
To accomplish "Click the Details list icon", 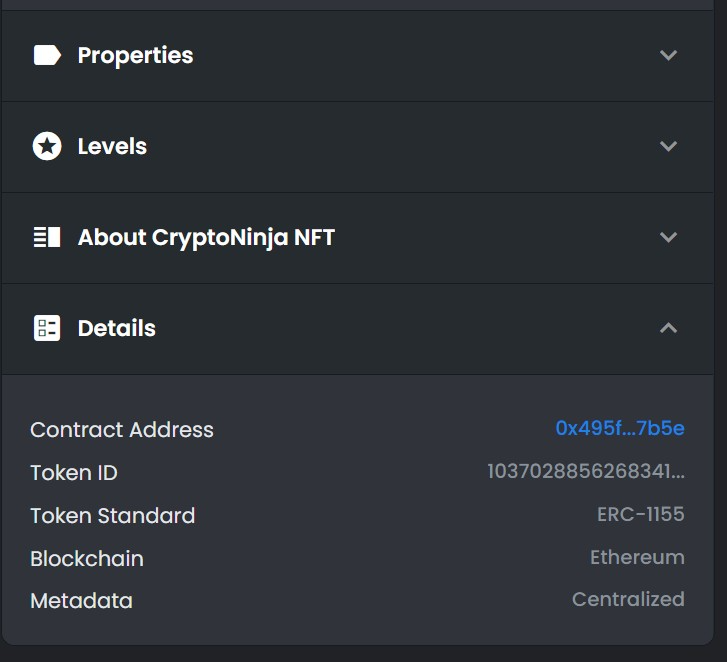I will pos(47,328).
